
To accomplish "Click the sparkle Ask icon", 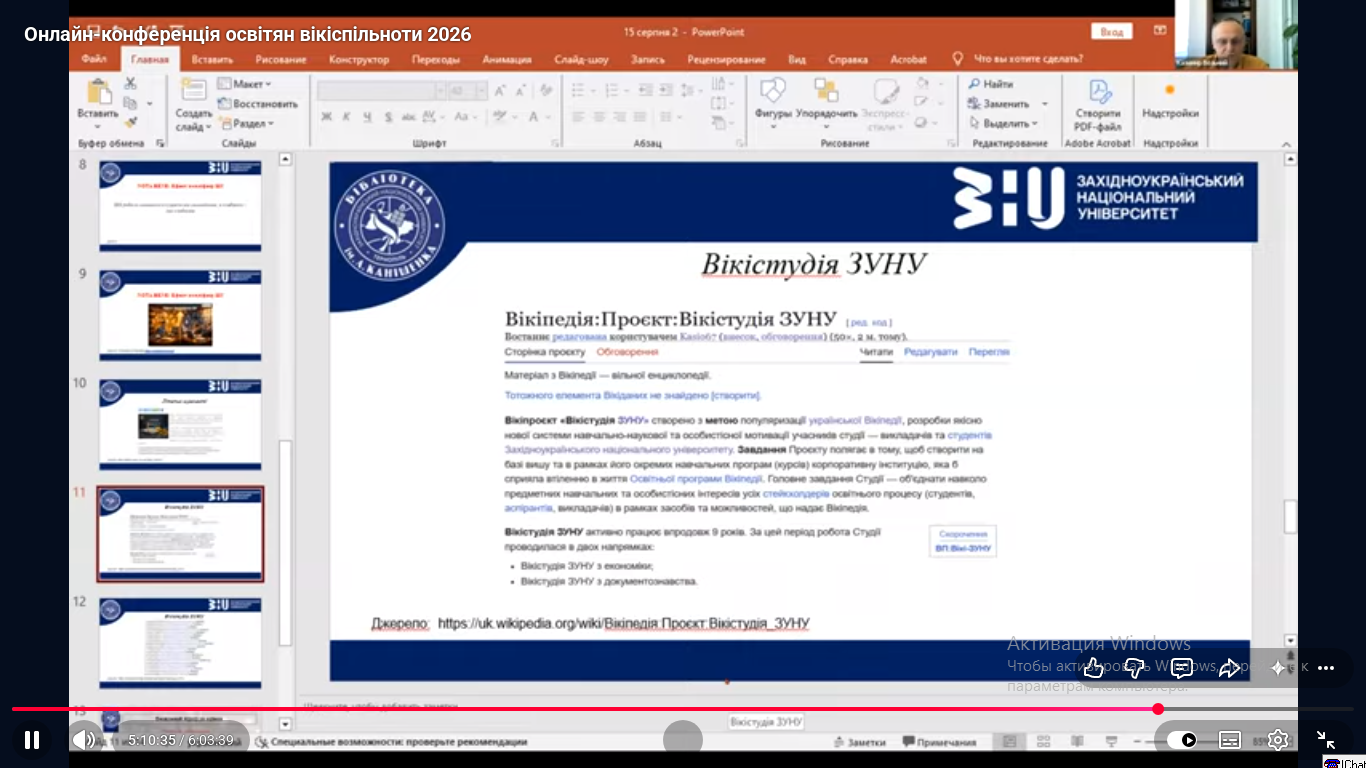I will pyautogui.click(x=1278, y=668).
